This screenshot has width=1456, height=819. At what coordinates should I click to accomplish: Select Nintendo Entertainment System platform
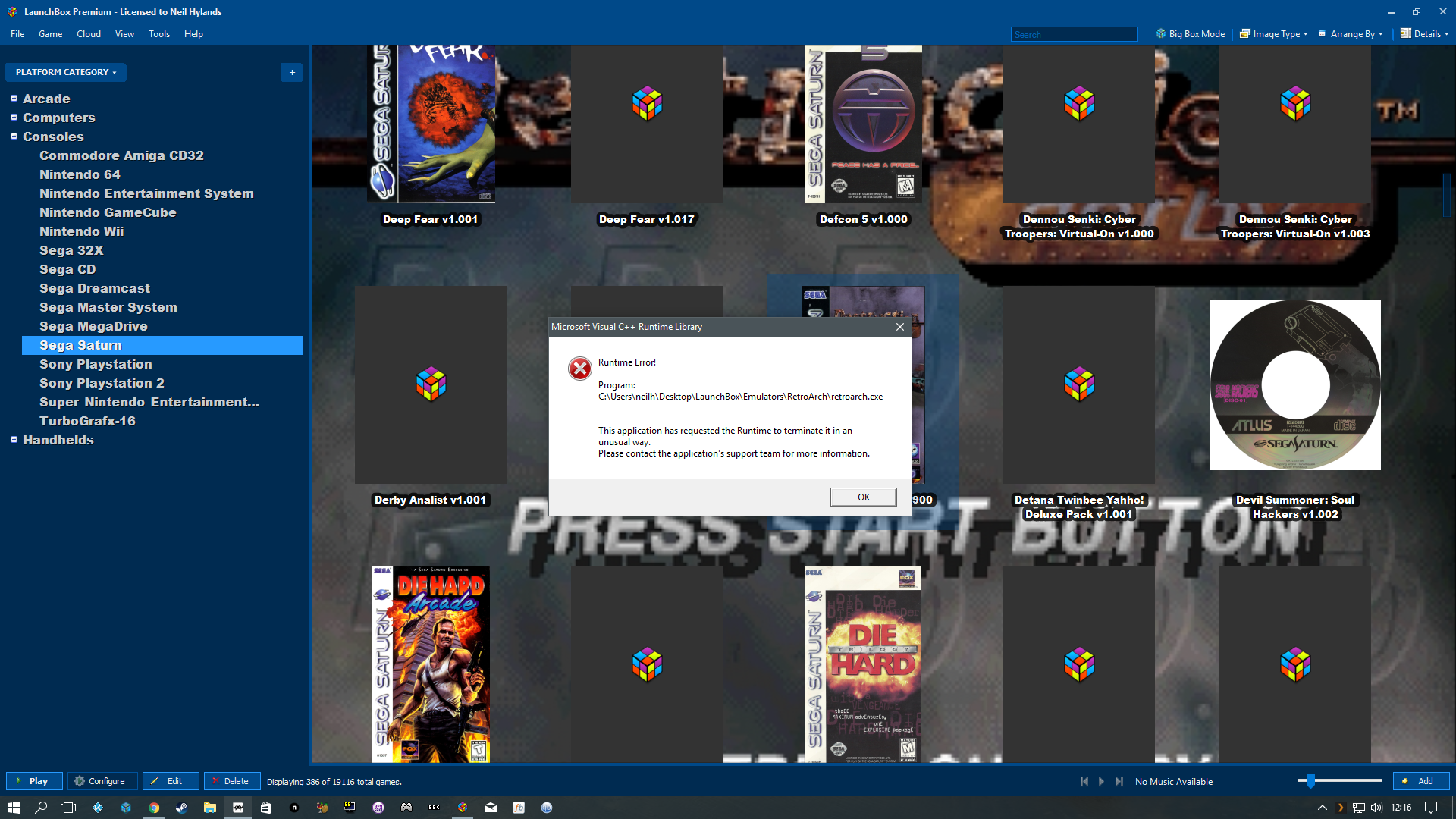click(x=146, y=193)
